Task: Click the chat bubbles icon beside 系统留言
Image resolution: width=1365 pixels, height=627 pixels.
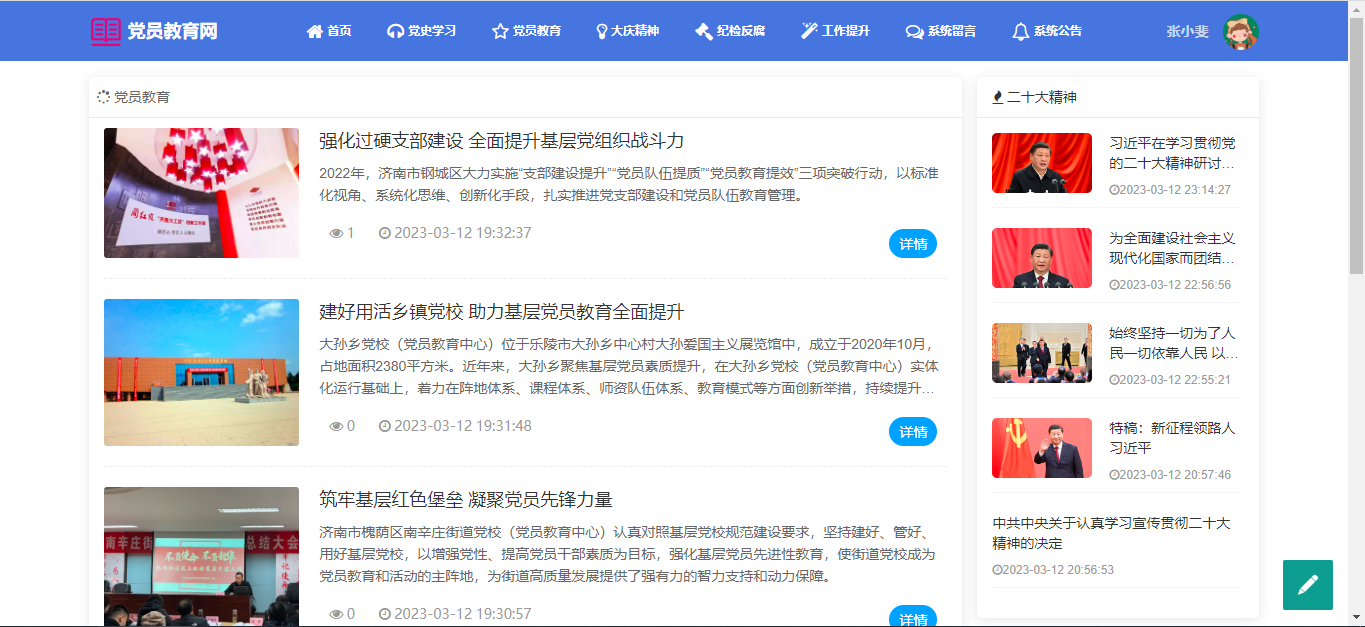Action: (x=914, y=31)
